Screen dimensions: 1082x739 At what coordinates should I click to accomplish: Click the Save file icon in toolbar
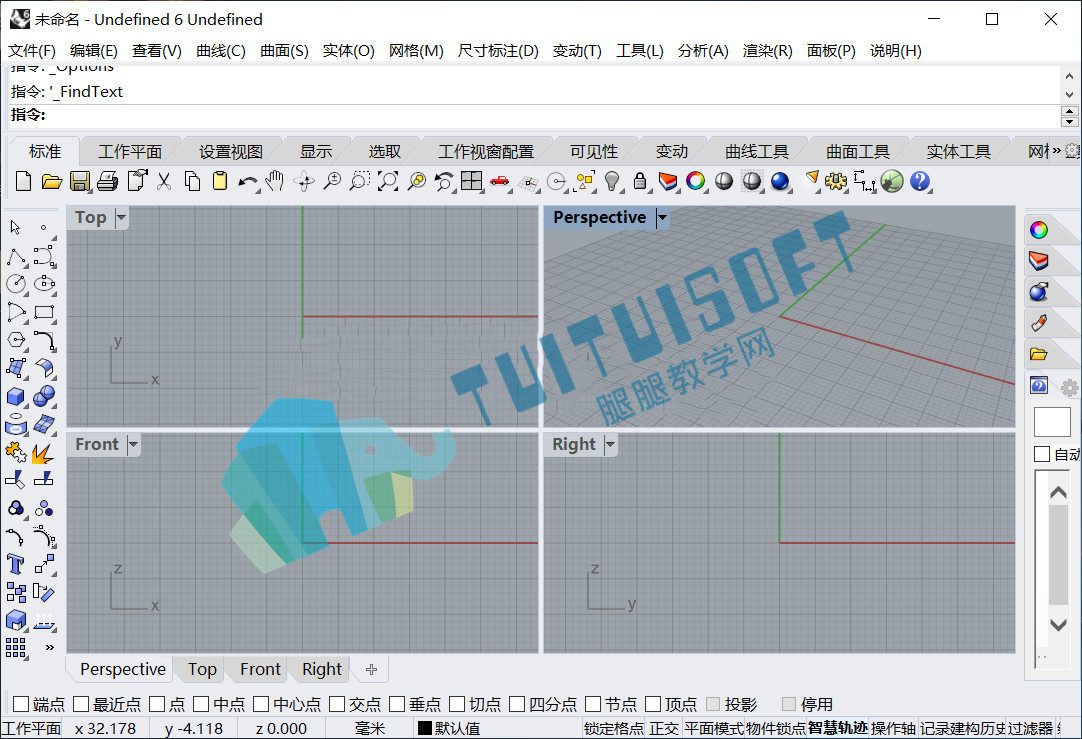79,181
